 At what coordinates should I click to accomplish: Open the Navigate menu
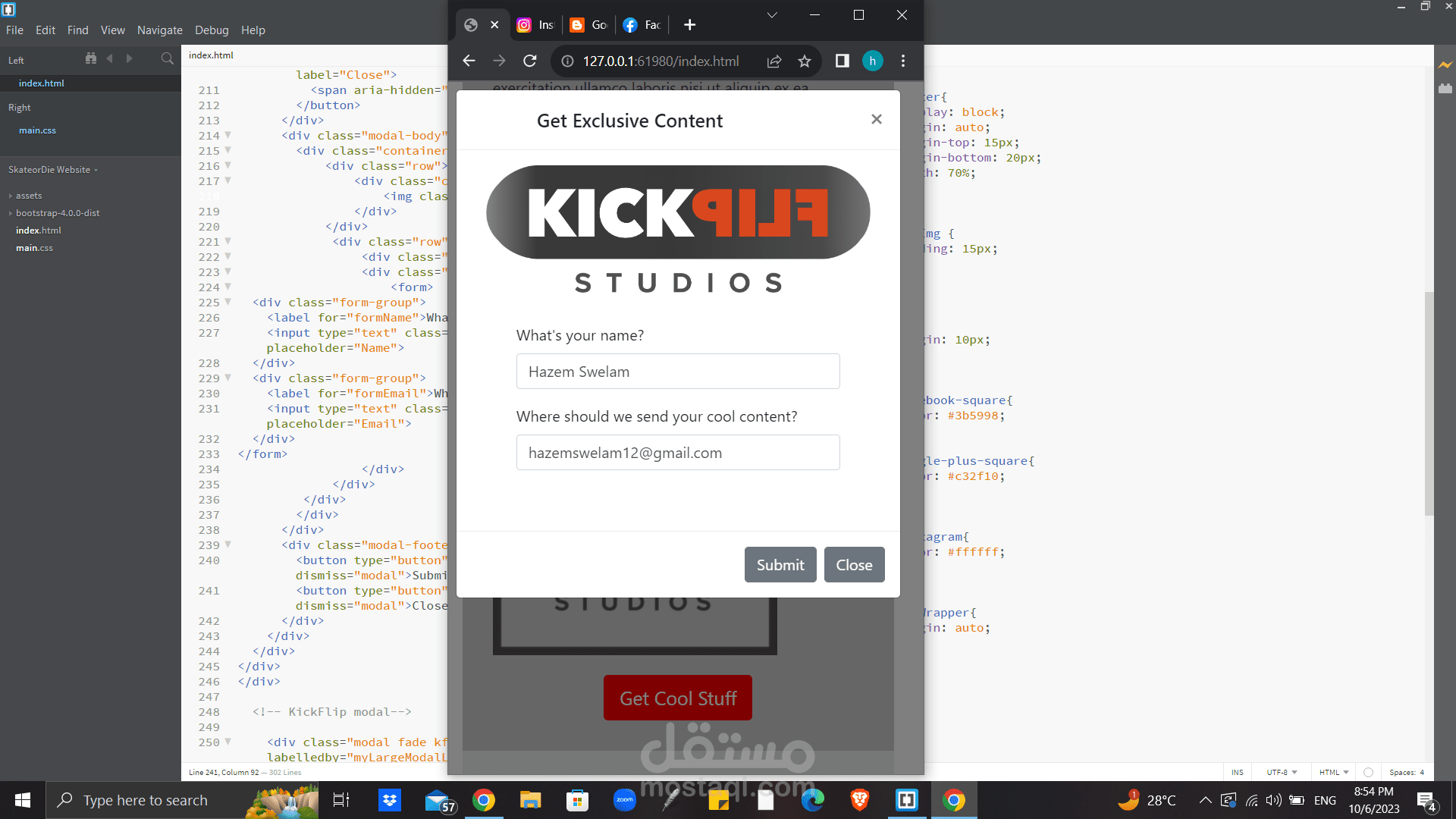159,30
